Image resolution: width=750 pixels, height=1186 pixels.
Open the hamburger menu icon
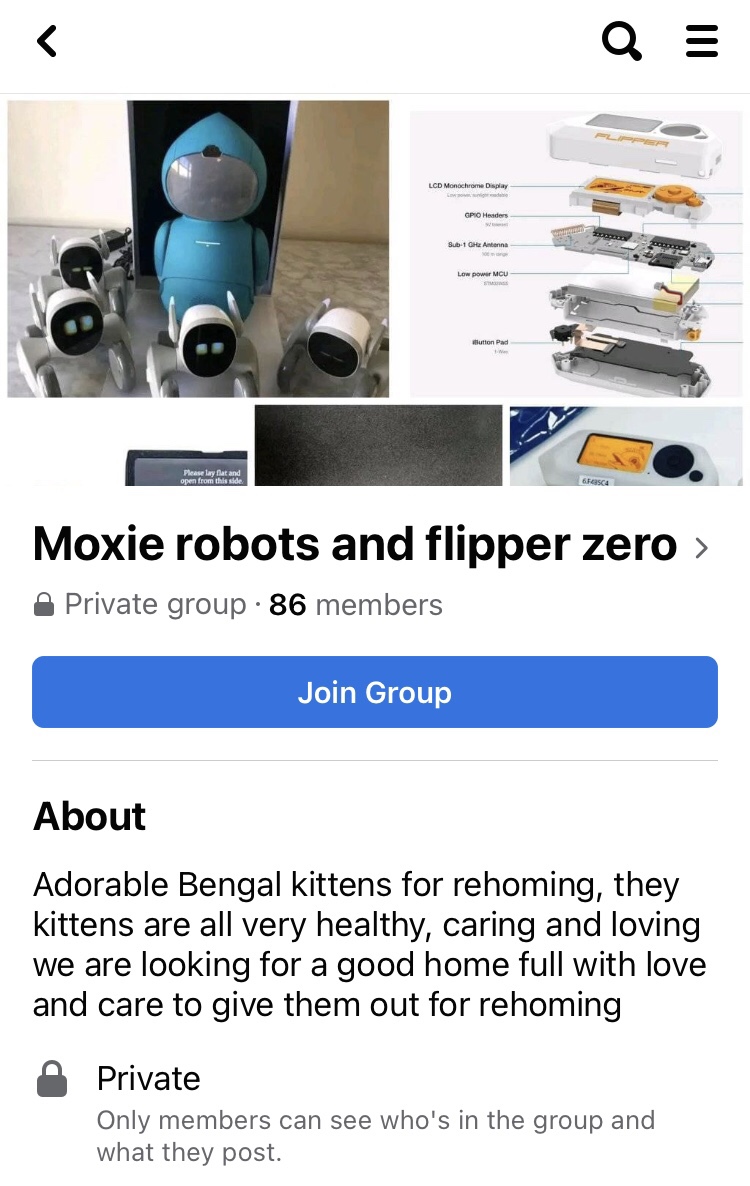(x=701, y=41)
